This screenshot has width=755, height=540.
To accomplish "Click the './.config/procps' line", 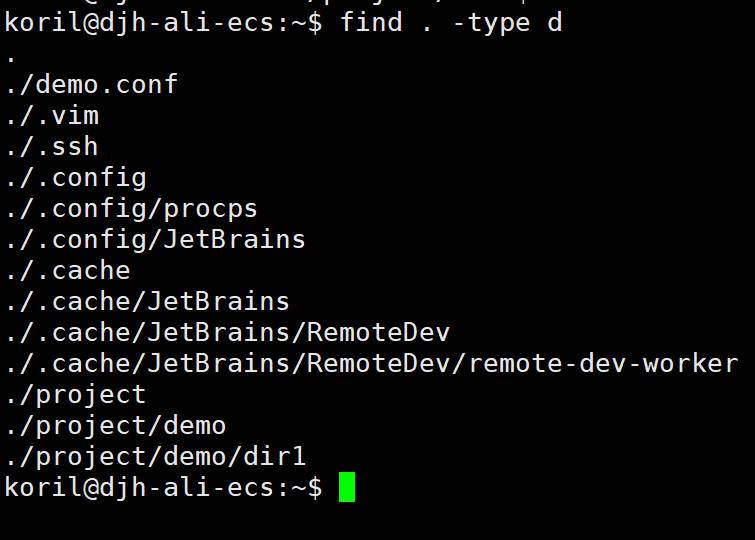I will (131, 208).
